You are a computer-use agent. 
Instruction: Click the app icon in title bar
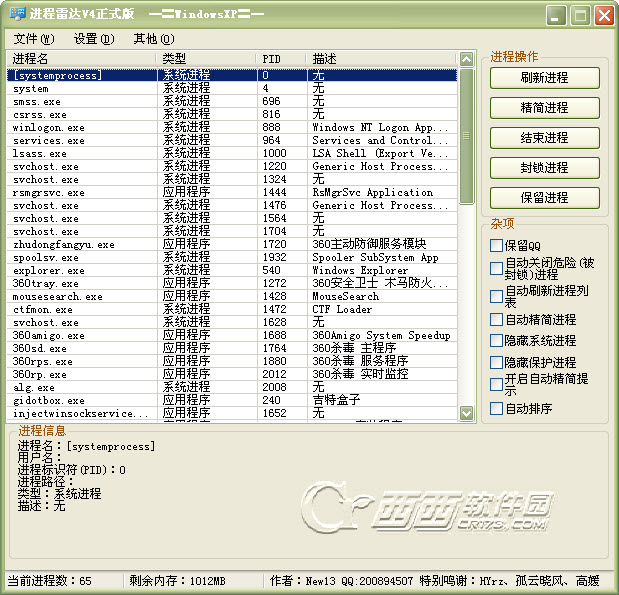pos(17,14)
